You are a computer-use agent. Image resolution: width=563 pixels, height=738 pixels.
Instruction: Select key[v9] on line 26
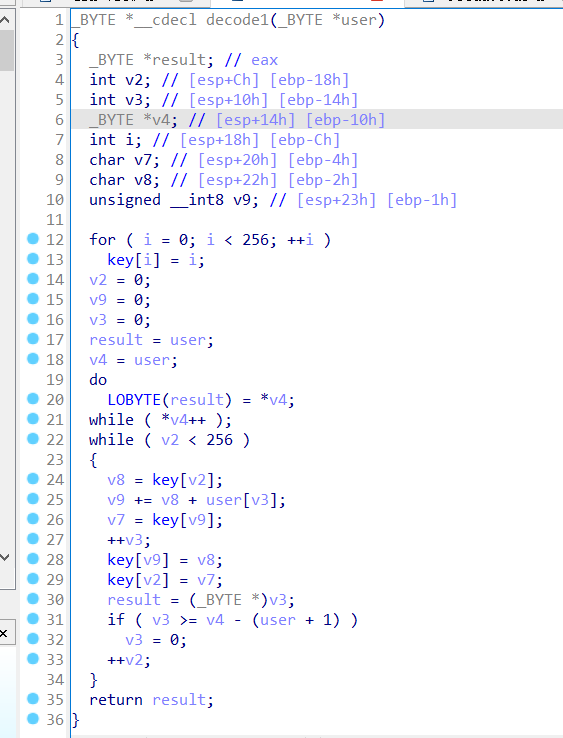tap(183, 520)
